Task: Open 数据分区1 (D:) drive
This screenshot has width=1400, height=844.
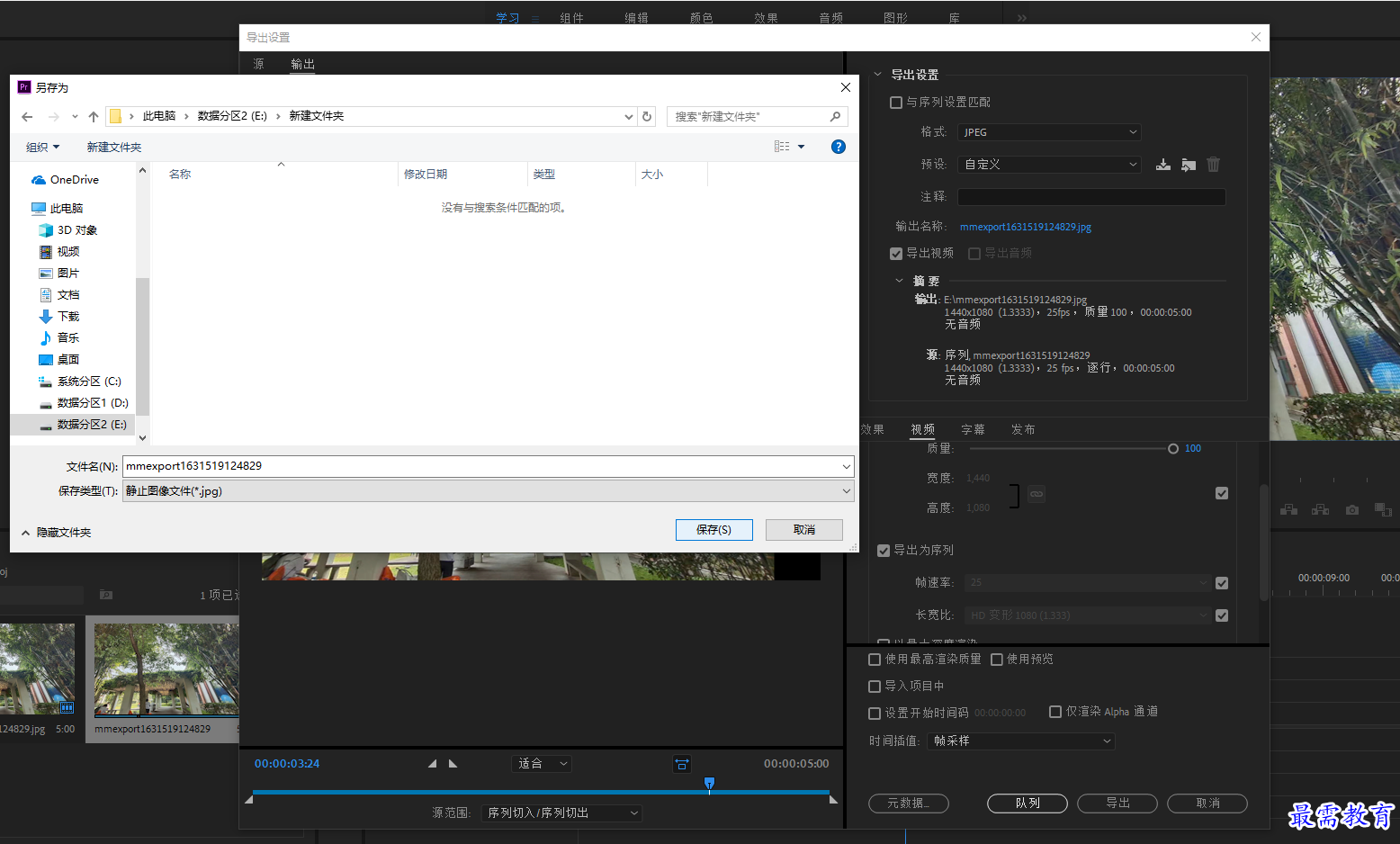Action: pos(84,403)
